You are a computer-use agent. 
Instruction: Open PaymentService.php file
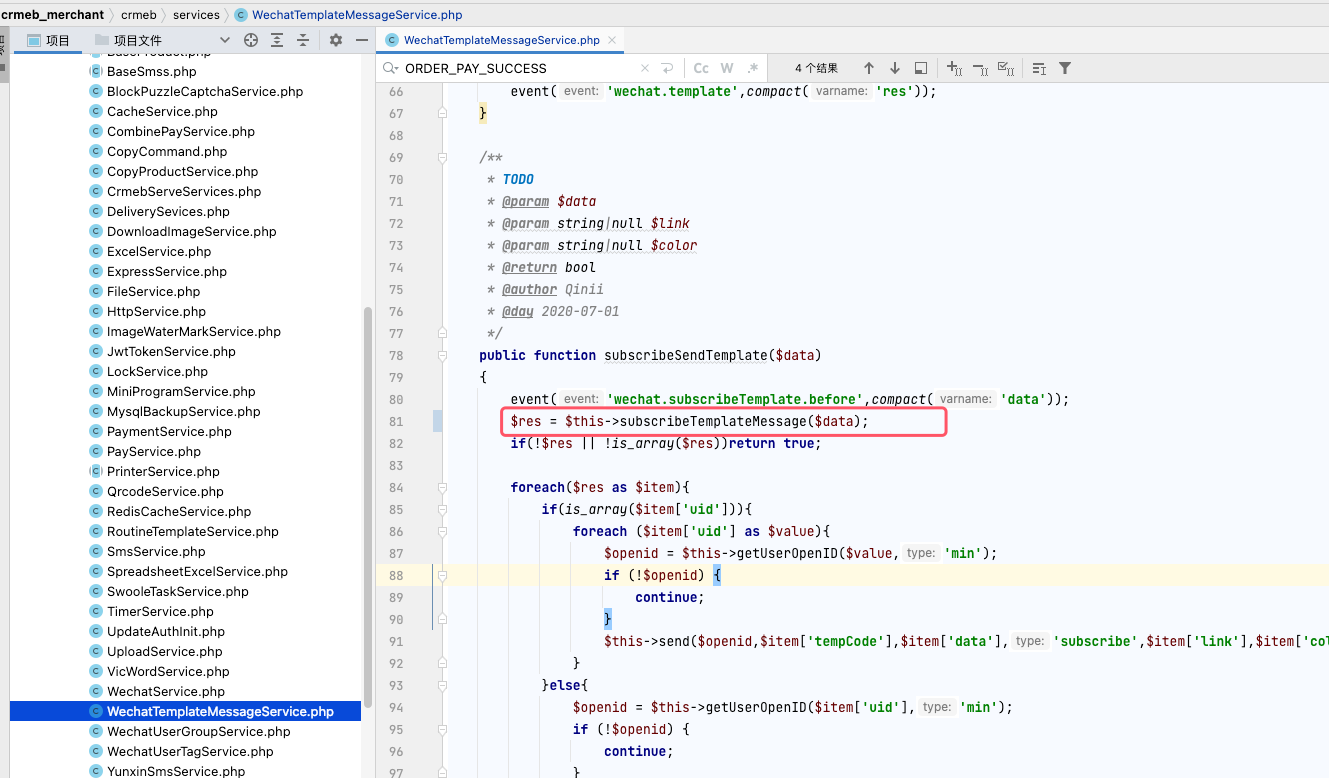(x=169, y=431)
